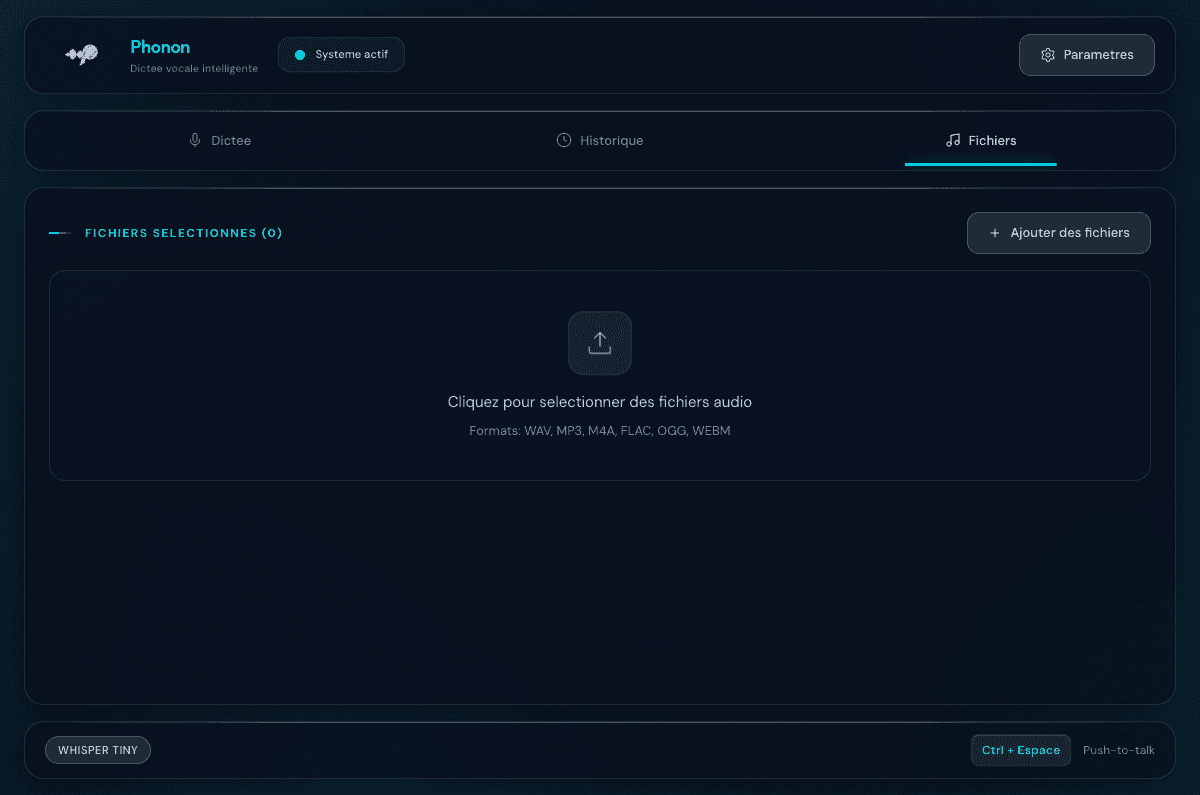Toggle the Ctrl + Espace push-to-talk shortcut

[x=1021, y=749]
